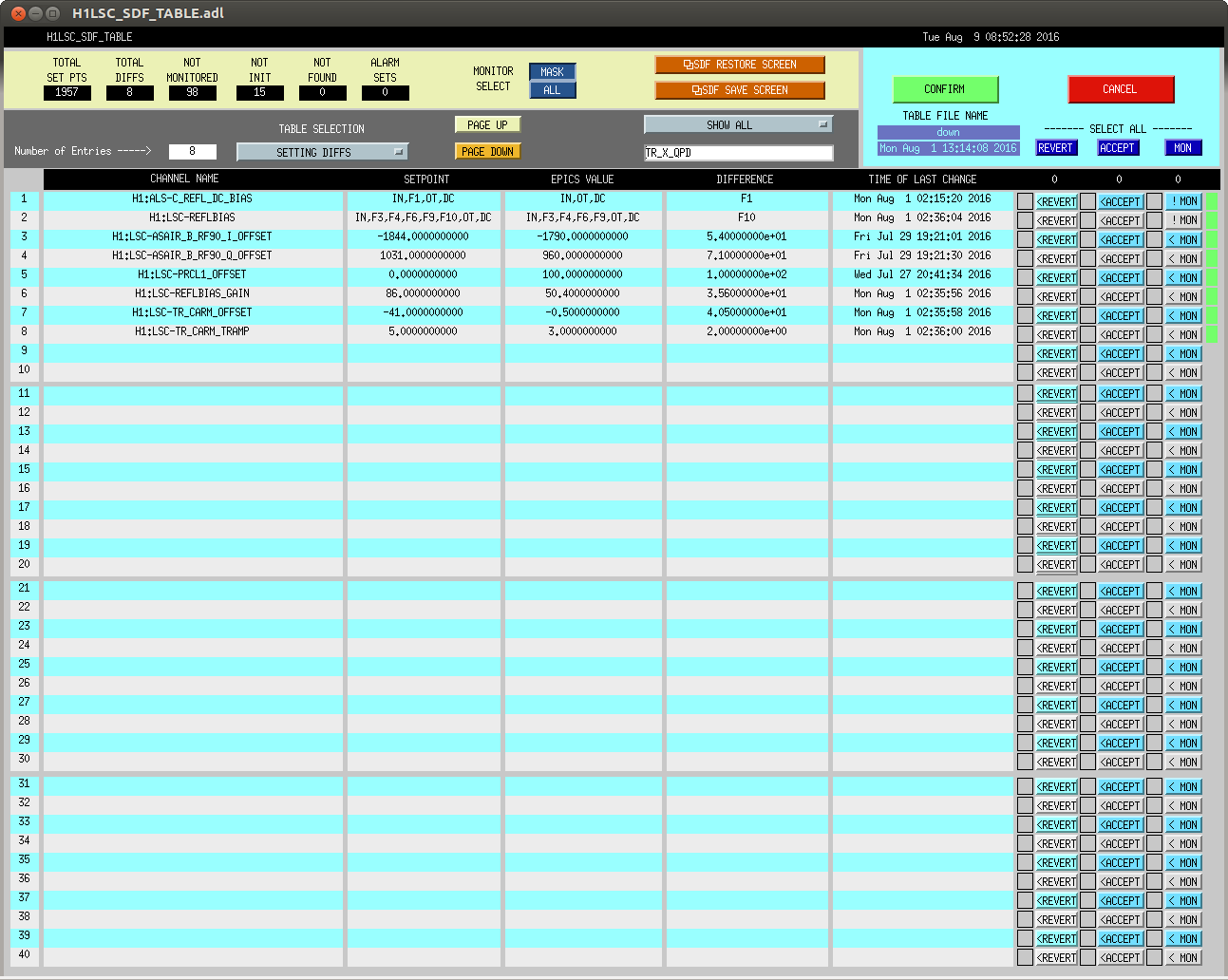
Task: Click the REVERT button in row 20
Action: click(x=1056, y=565)
